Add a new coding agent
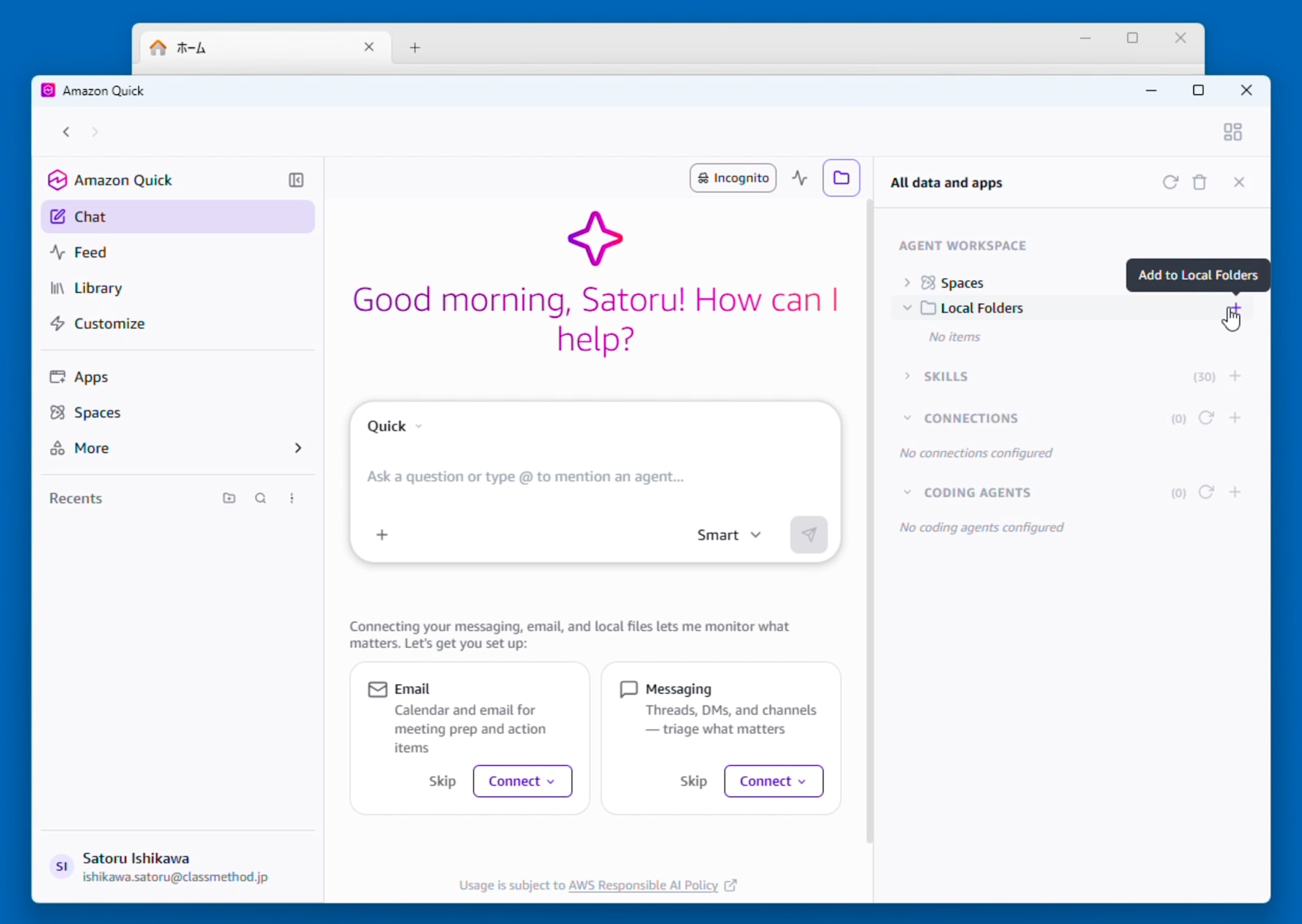 click(1235, 492)
